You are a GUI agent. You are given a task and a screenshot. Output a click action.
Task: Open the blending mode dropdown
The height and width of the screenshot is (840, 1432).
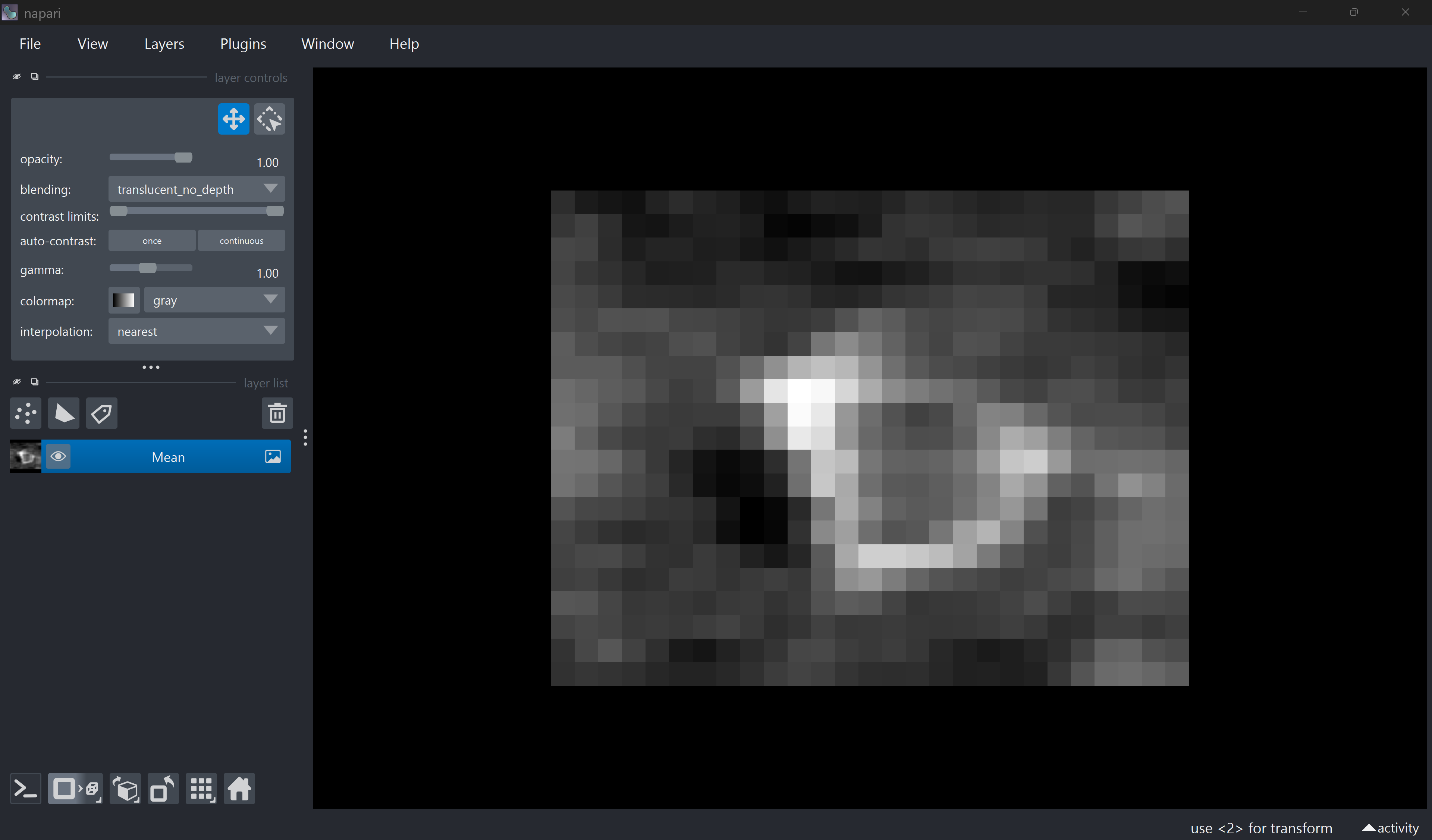(x=197, y=189)
